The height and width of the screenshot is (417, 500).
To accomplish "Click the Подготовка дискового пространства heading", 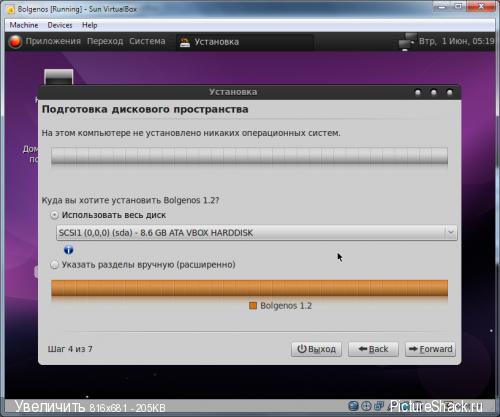I will (145, 109).
